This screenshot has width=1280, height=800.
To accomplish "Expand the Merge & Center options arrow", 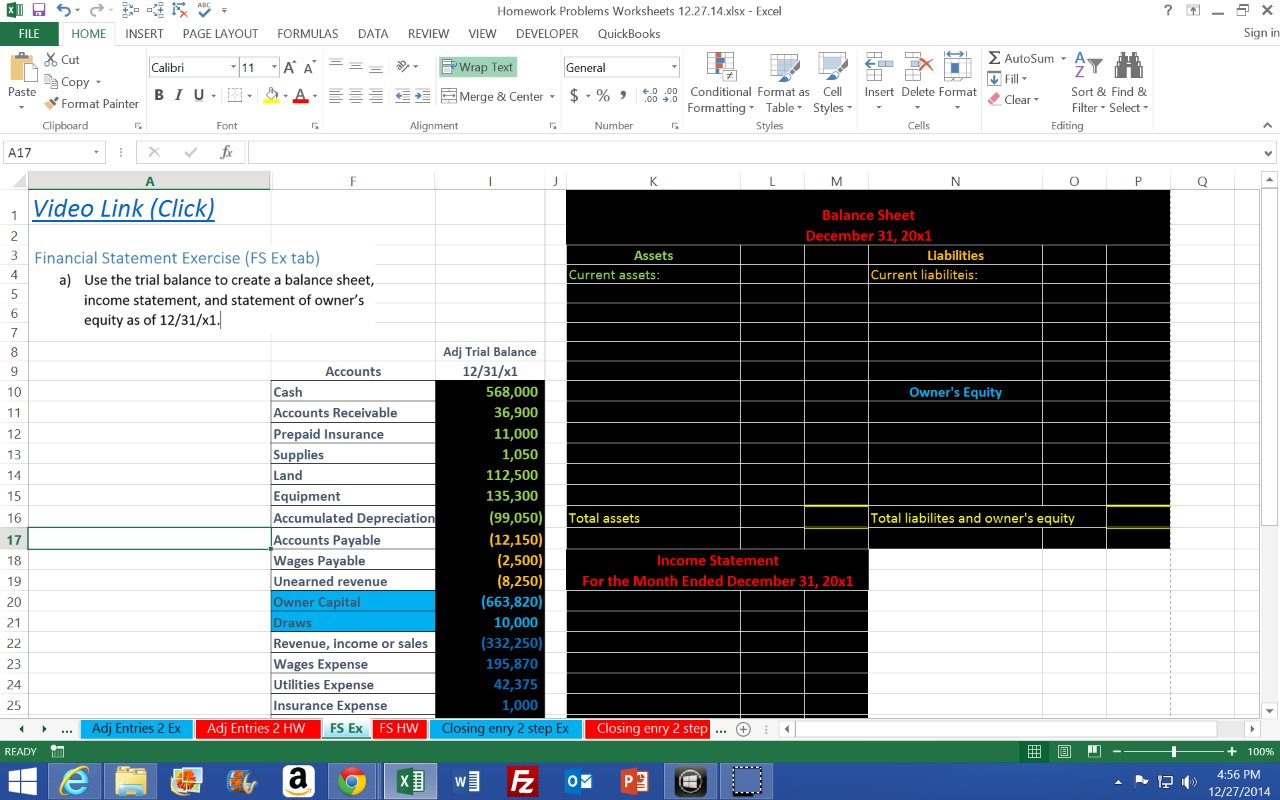I will [553, 96].
